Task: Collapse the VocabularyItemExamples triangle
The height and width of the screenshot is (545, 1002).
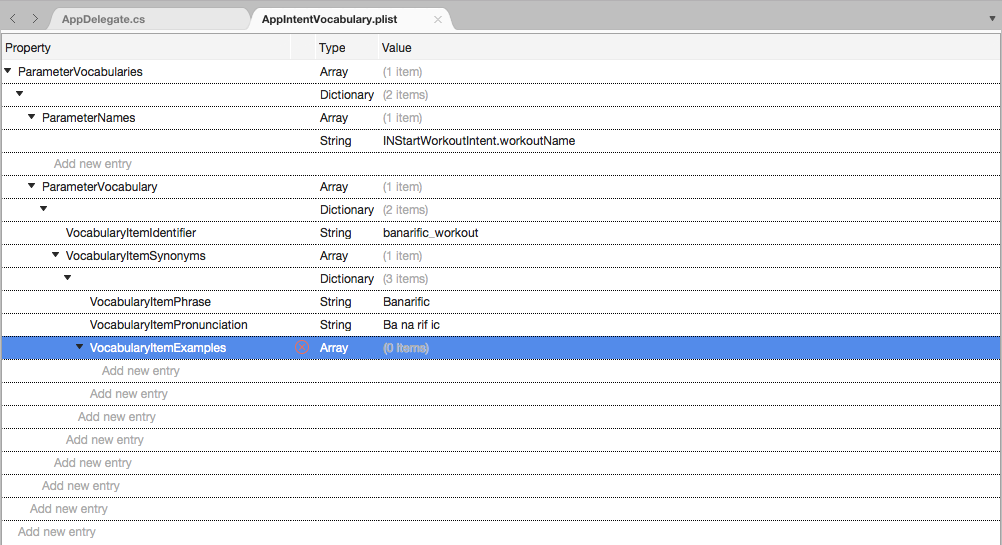Action: (x=79, y=347)
